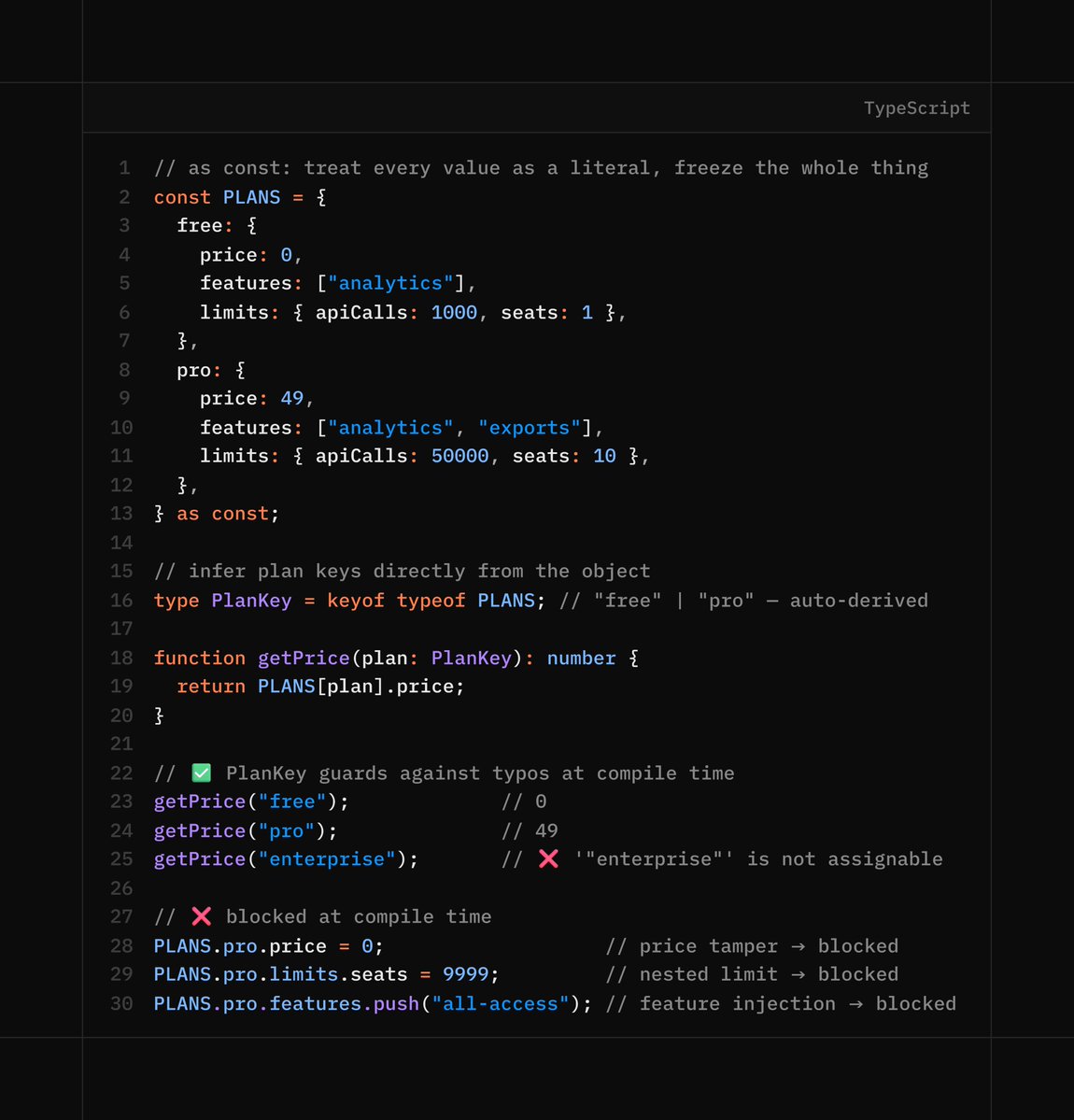Click the 'auto-derived' comment on line 16
This screenshot has width=1074, height=1120.
pos(858,601)
